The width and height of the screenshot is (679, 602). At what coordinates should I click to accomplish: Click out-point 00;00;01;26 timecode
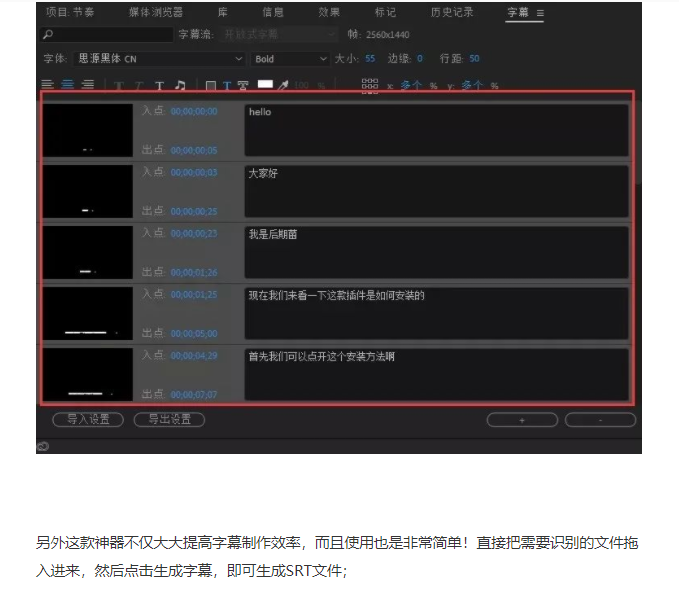coord(194,272)
